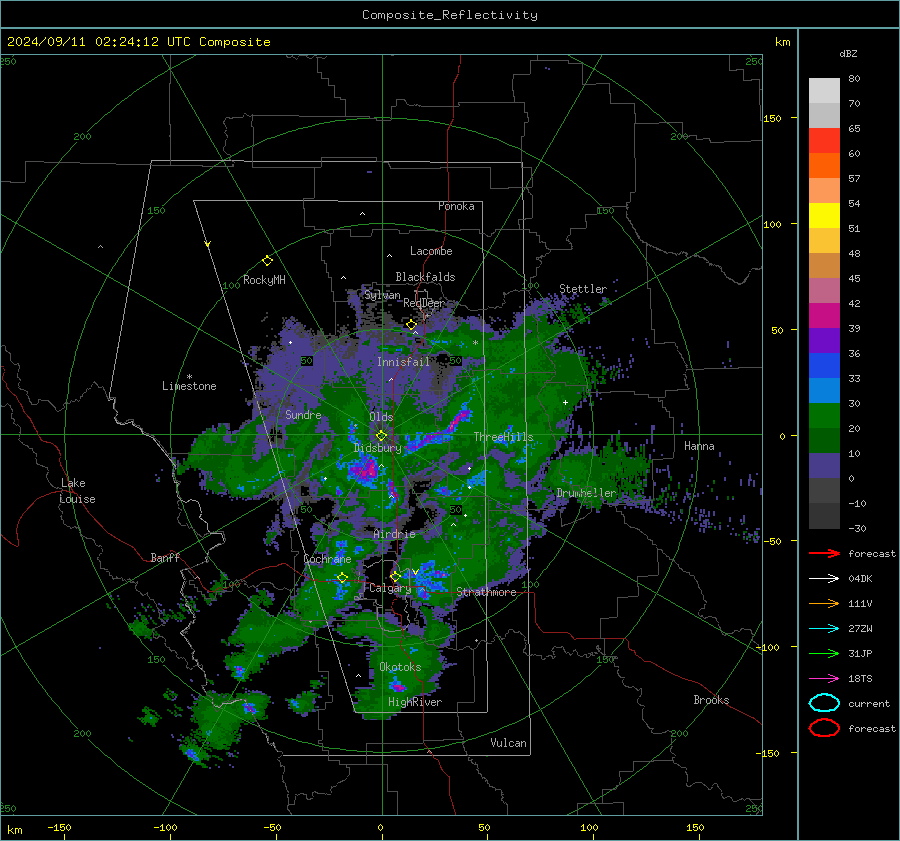
Task: Choose the 39 dBZ purple swatch
Action: 824,340
